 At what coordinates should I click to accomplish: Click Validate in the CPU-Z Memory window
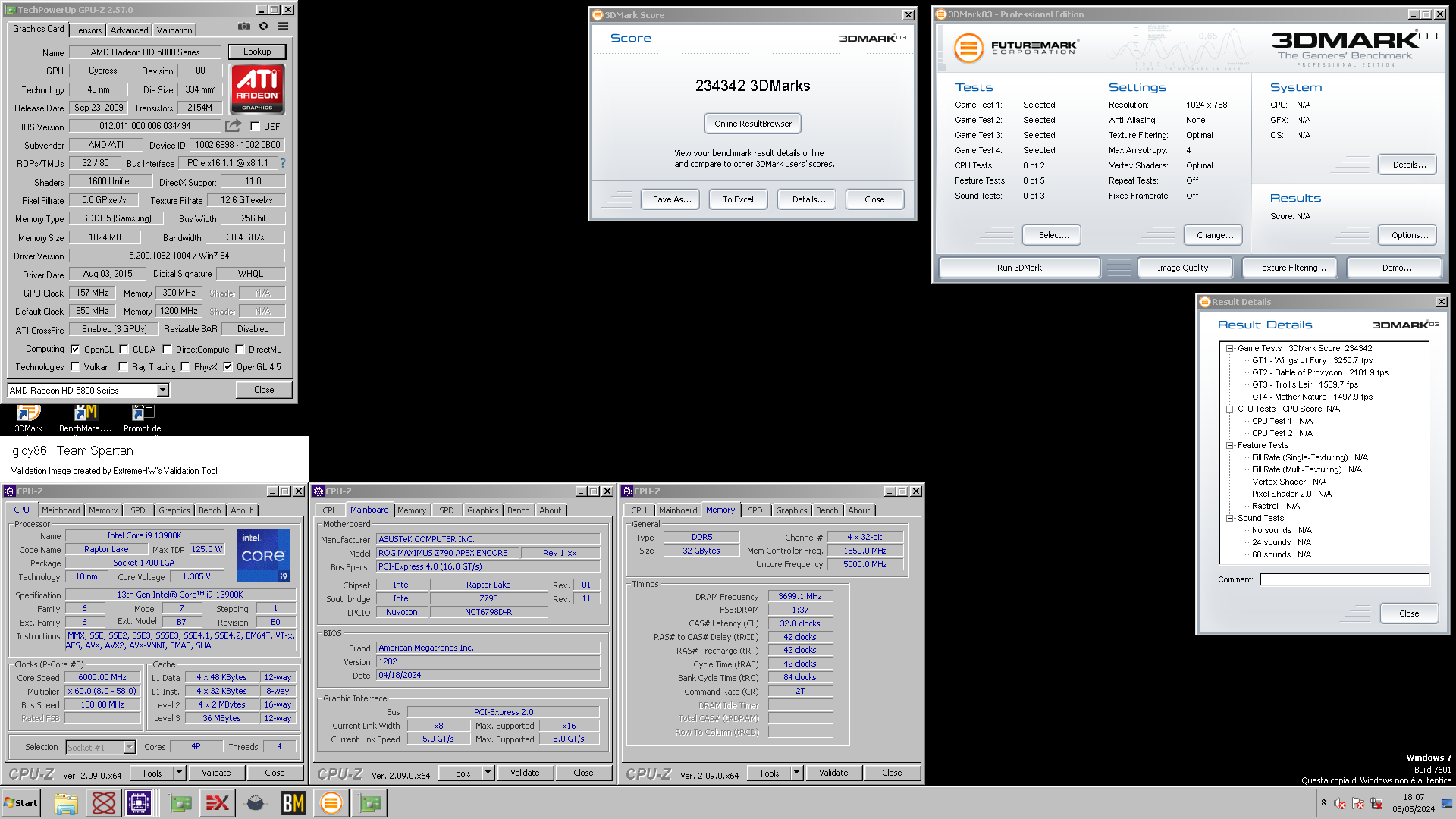pos(833,773)
